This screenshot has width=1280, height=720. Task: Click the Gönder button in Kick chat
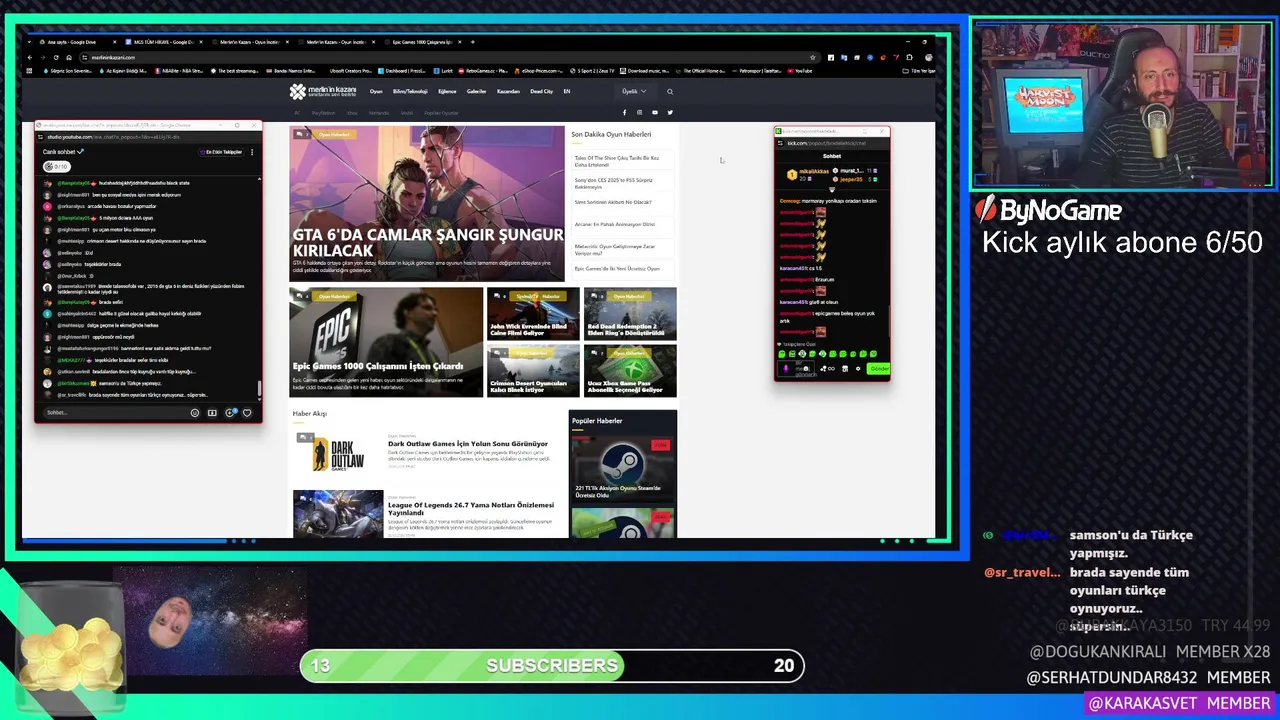tap(879, 368)
